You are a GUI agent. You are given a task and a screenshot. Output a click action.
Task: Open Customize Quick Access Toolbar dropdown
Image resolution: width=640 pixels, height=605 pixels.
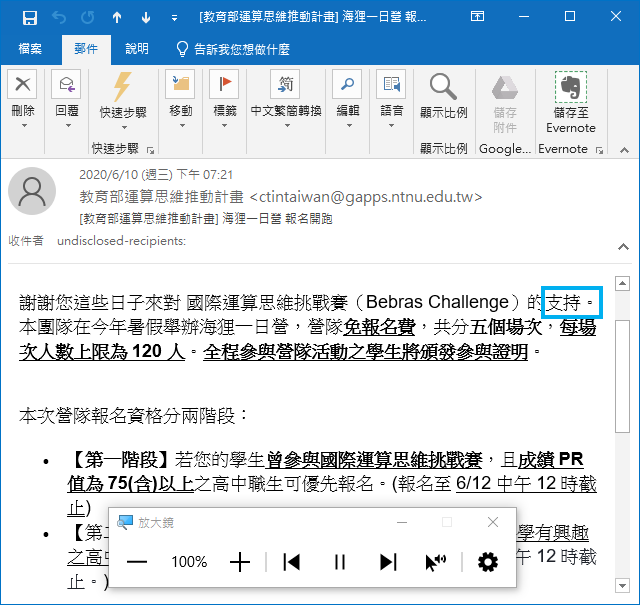coord(174,18)
